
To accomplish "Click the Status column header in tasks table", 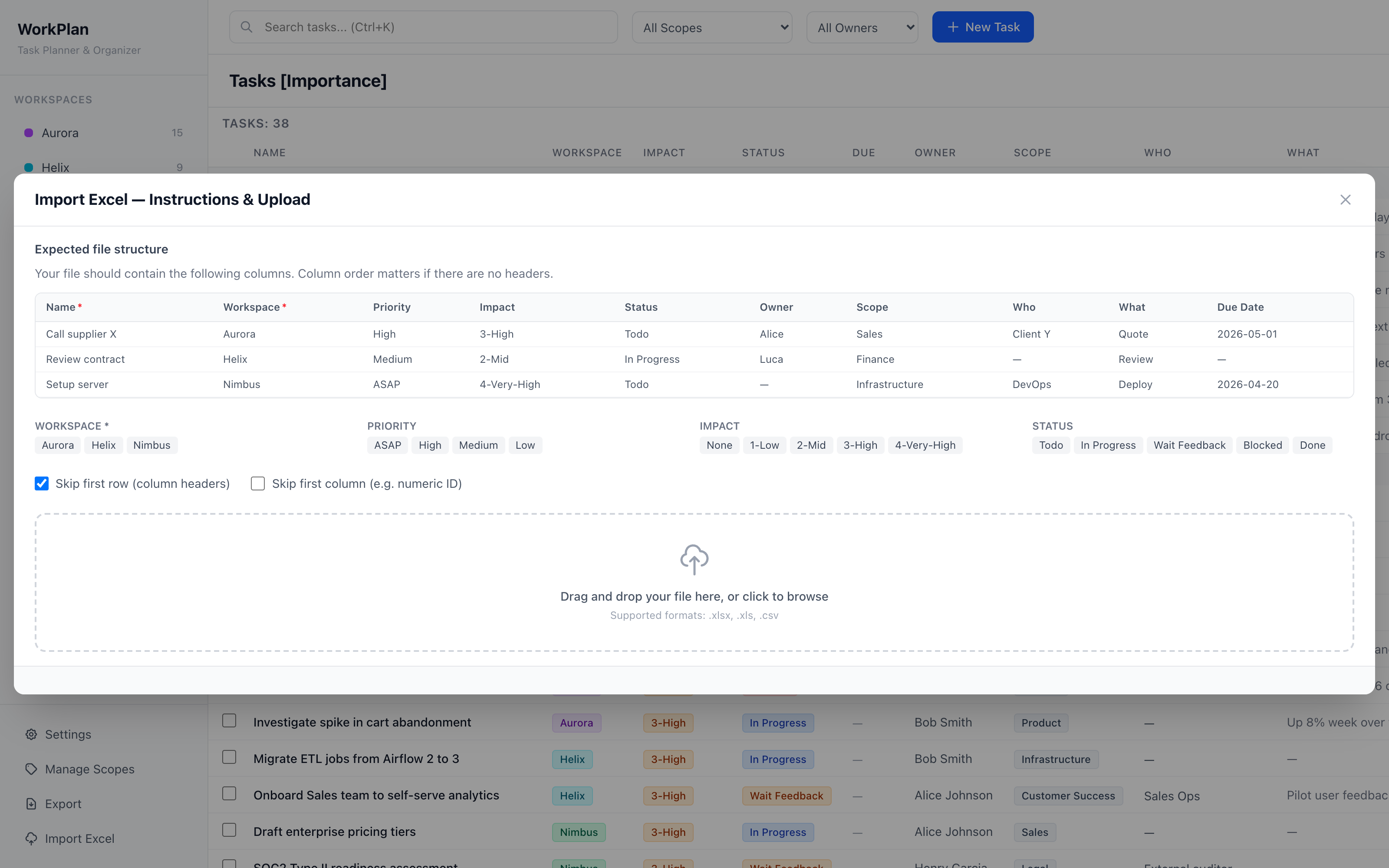I will [763, 153].
